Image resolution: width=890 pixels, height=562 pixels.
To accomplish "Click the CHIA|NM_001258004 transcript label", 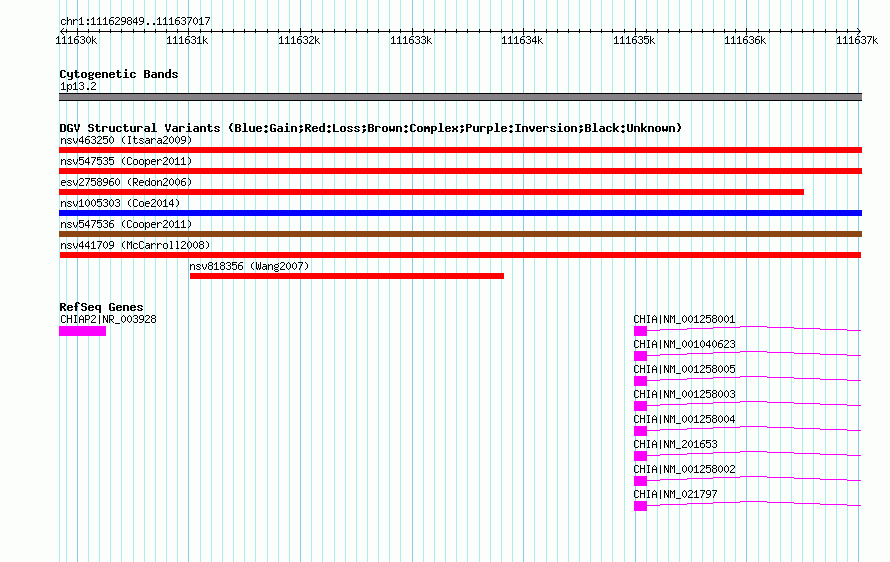I will pos(684,419).
